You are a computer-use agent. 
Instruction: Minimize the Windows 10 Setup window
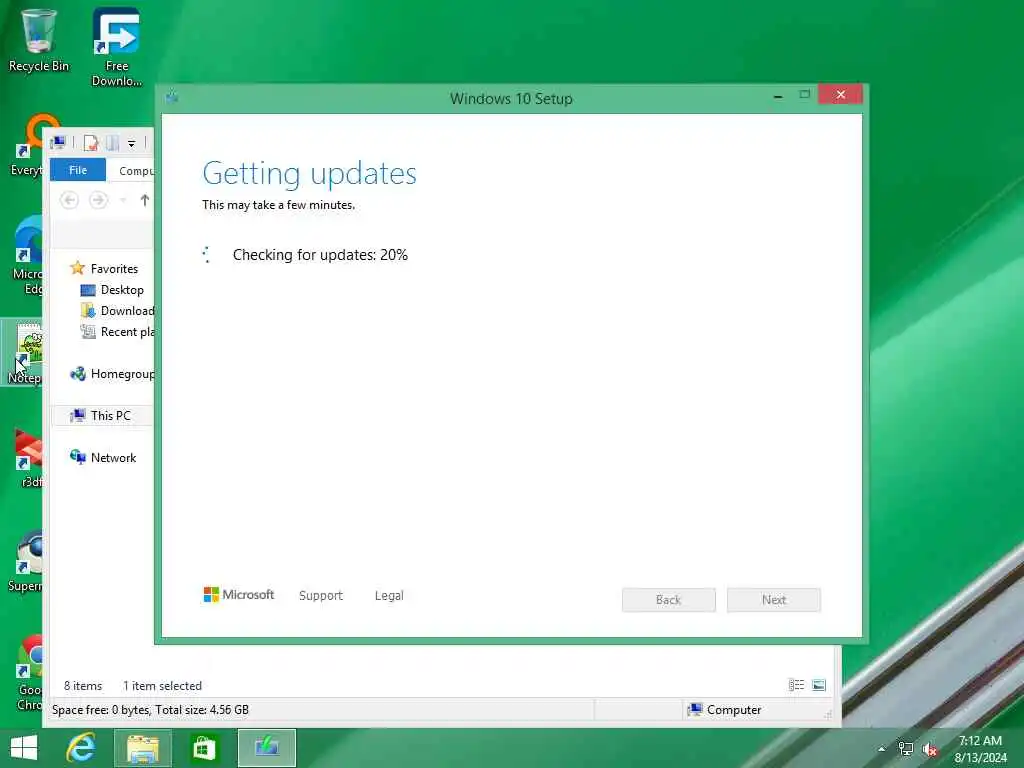point(778,96)
